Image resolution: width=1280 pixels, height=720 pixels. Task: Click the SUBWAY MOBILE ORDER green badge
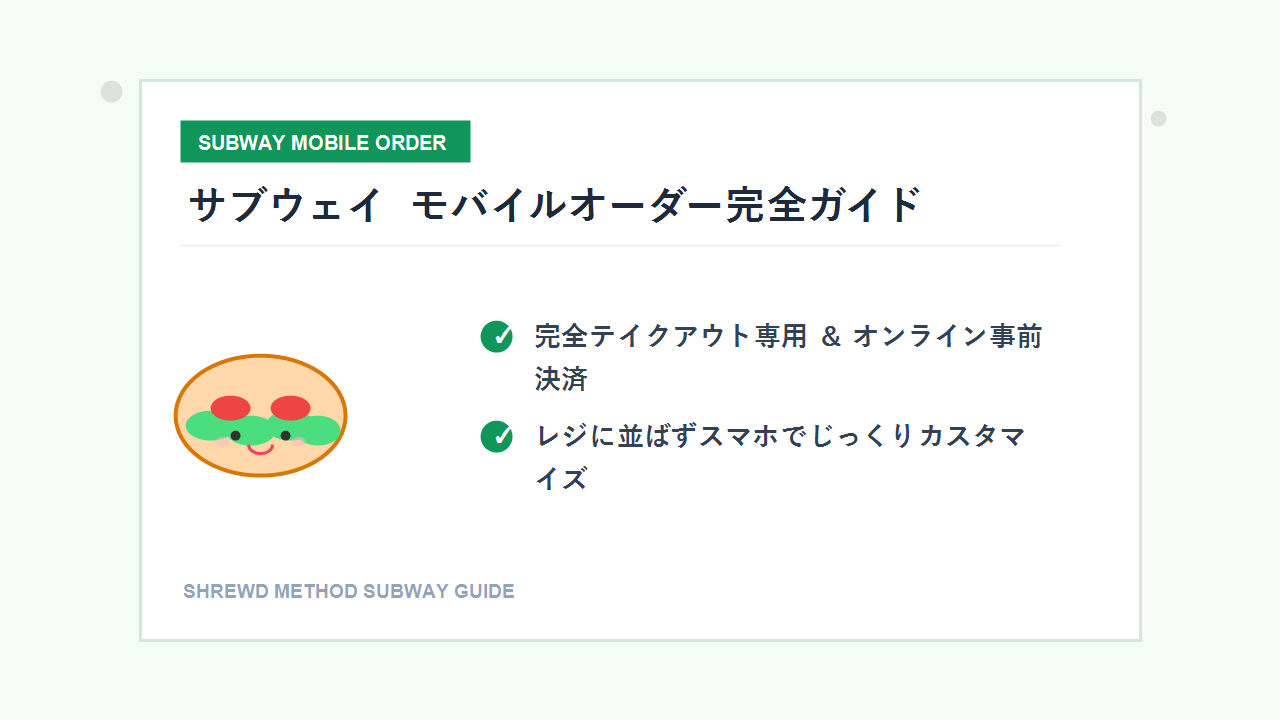tap(325, 142)
